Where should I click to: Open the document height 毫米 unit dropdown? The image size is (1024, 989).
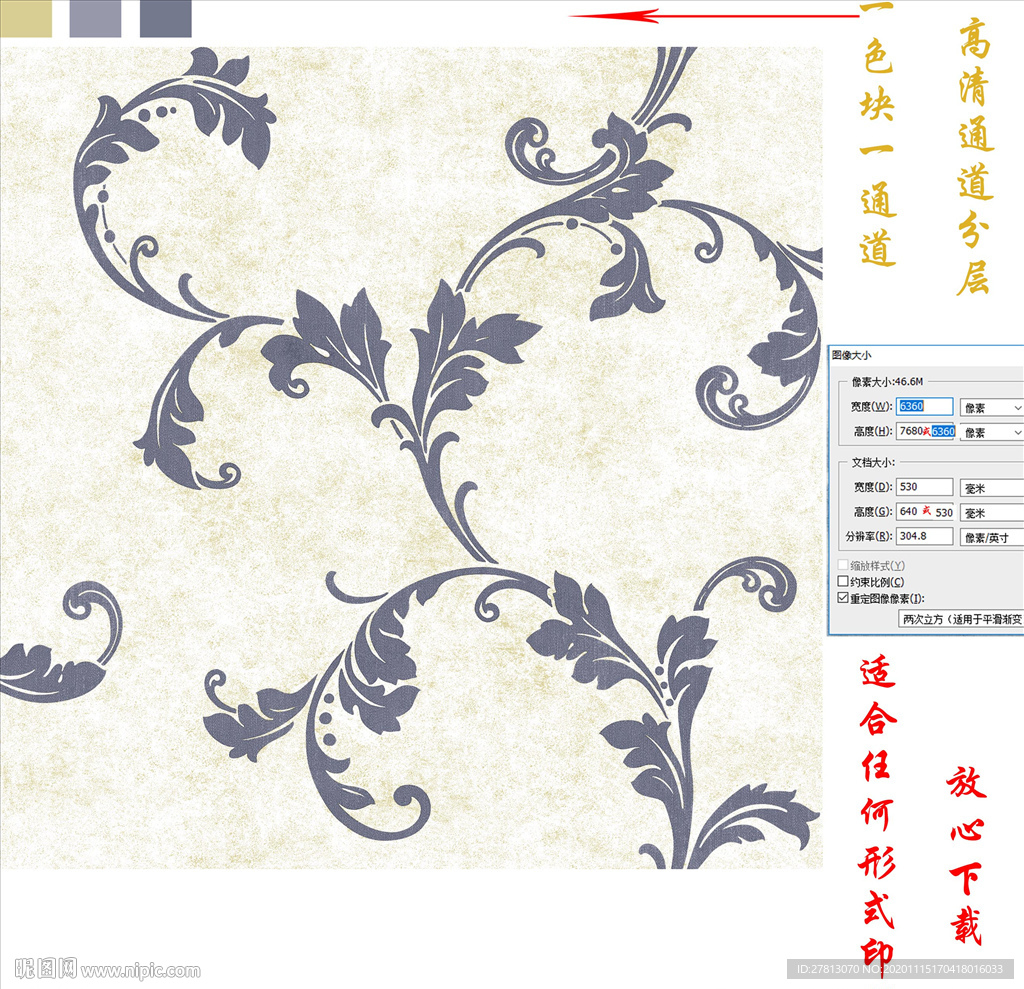(991, 513)
